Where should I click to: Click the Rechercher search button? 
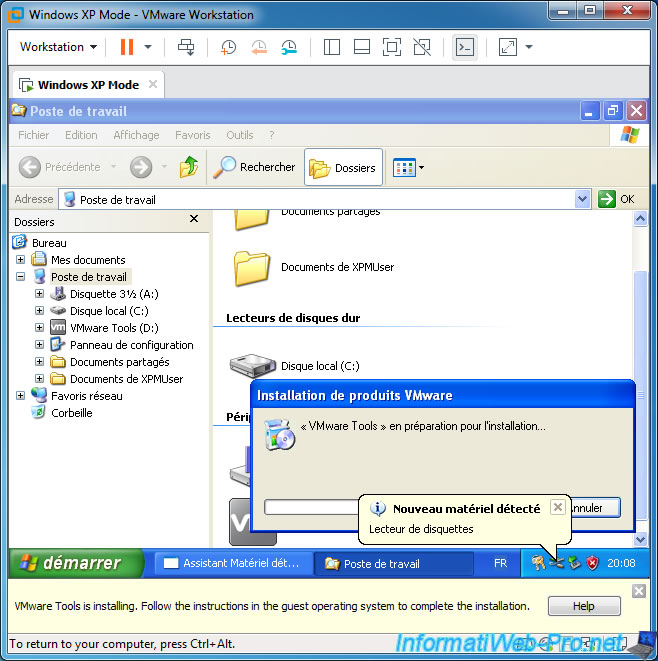254,167
